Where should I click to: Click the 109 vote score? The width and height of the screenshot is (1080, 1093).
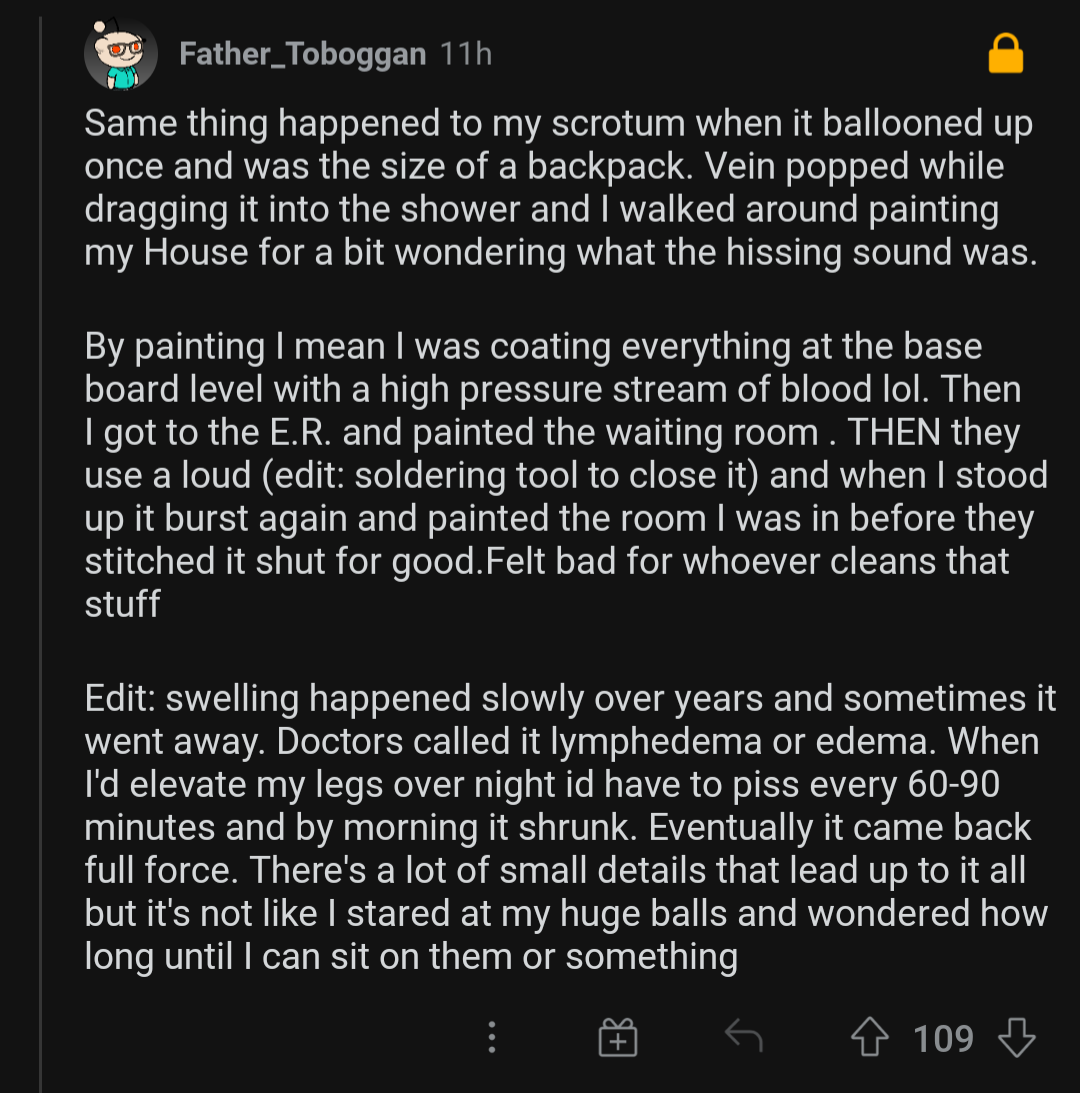pos(943,1038)
